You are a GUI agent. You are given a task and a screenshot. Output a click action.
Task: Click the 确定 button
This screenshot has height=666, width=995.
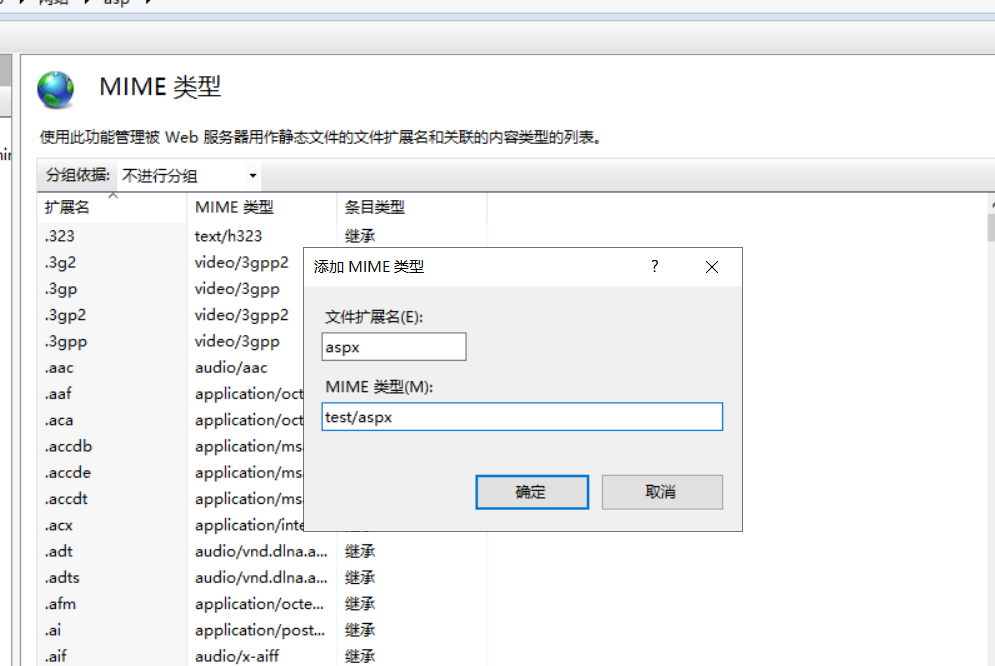click(x=531, y=492)
